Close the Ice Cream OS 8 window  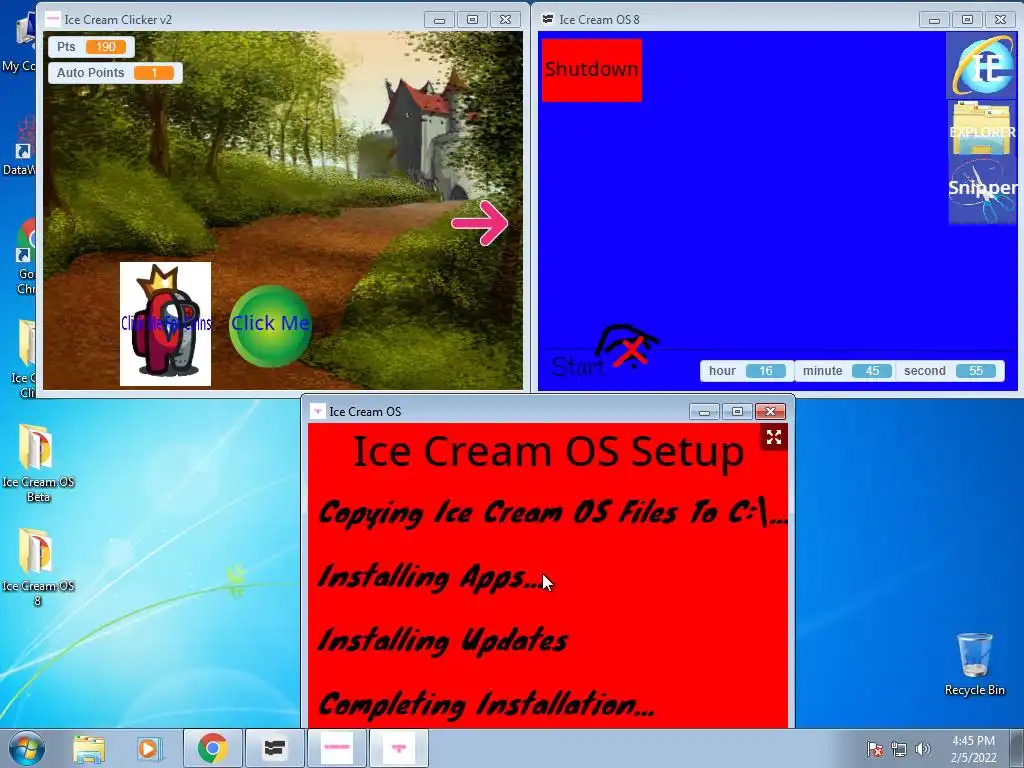[x=1000, y=20]
